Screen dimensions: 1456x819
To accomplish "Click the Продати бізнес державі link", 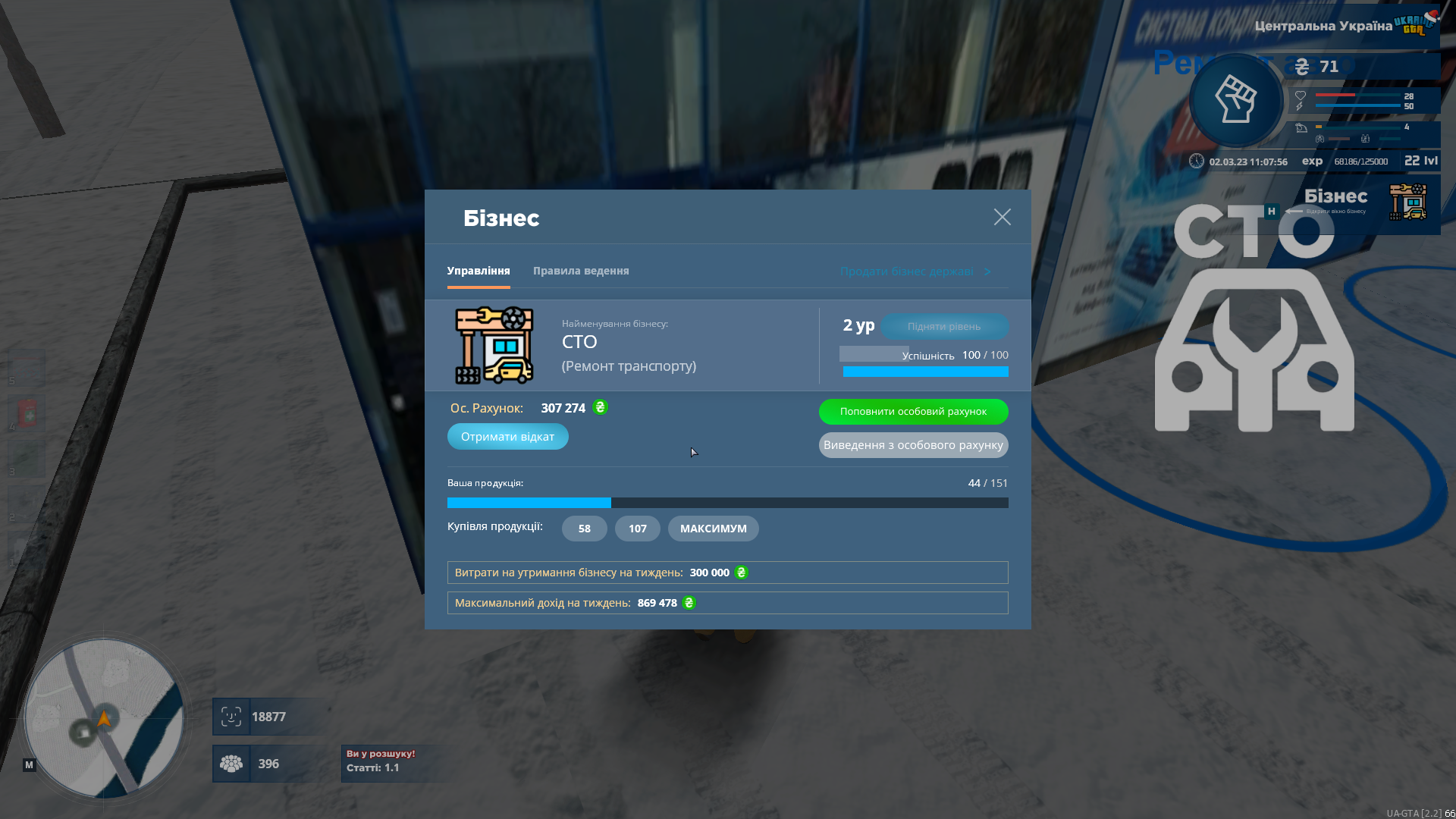I will 915,271.
